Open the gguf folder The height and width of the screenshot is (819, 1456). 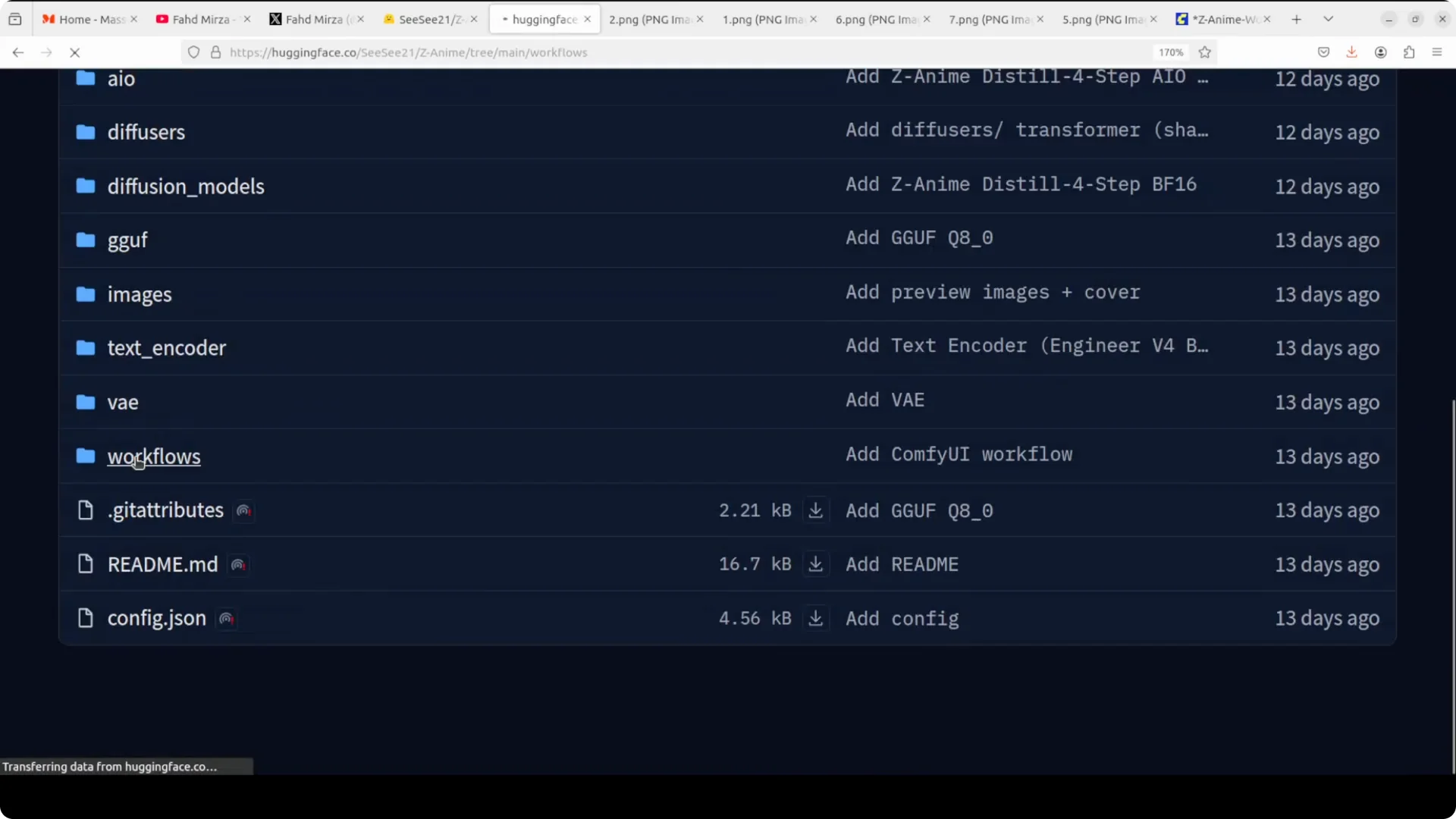(127, 240)
